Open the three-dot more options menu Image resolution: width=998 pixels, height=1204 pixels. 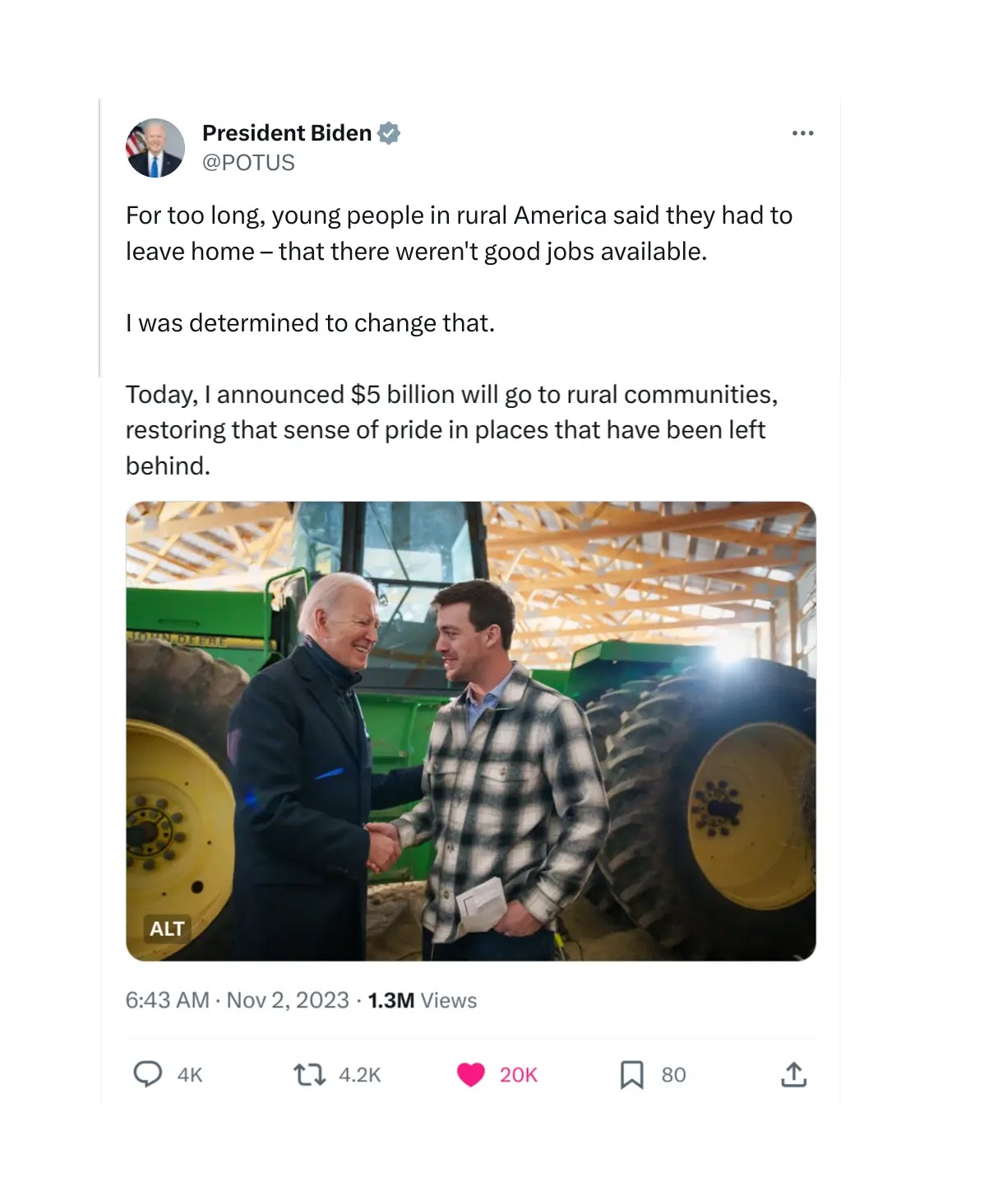click(x=802, y=133)
